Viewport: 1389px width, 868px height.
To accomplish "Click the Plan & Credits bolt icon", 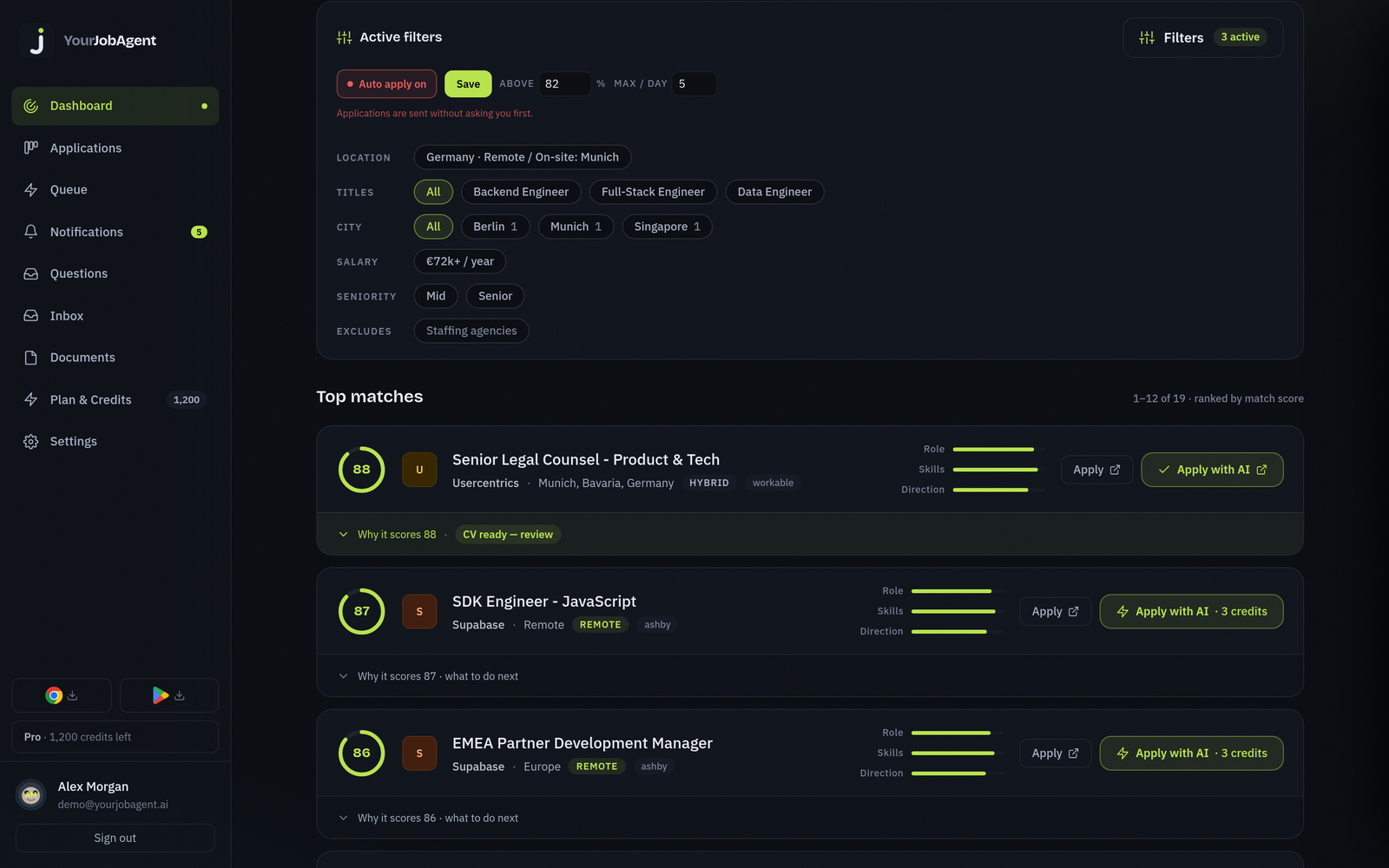I will coord(31,399).
